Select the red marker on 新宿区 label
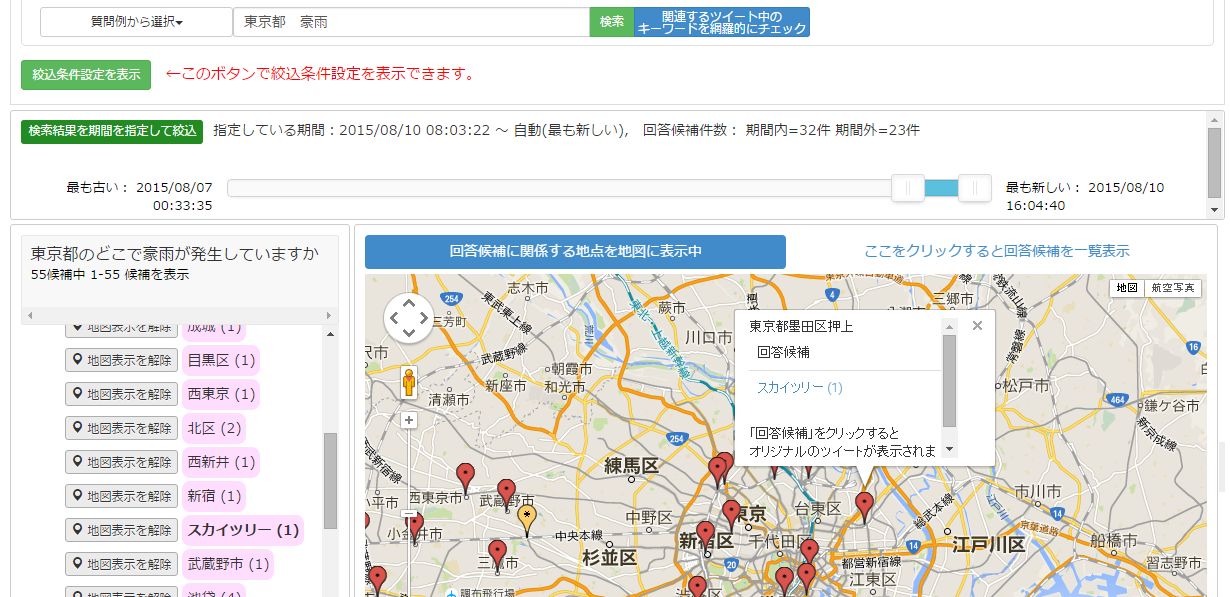The image size is (1230, 597). [706, 535]
